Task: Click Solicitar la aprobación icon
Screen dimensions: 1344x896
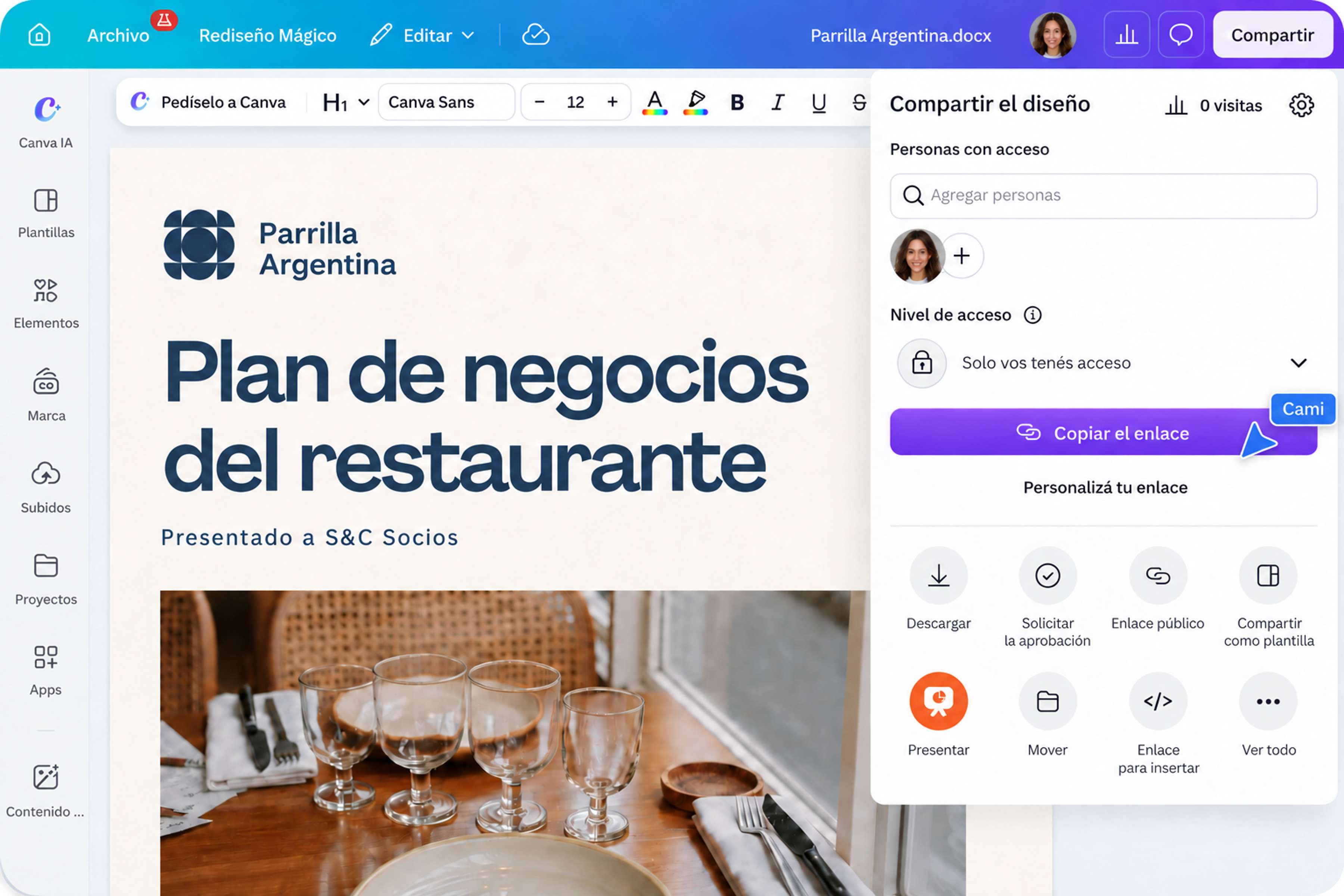Action: click(1048, 575)
